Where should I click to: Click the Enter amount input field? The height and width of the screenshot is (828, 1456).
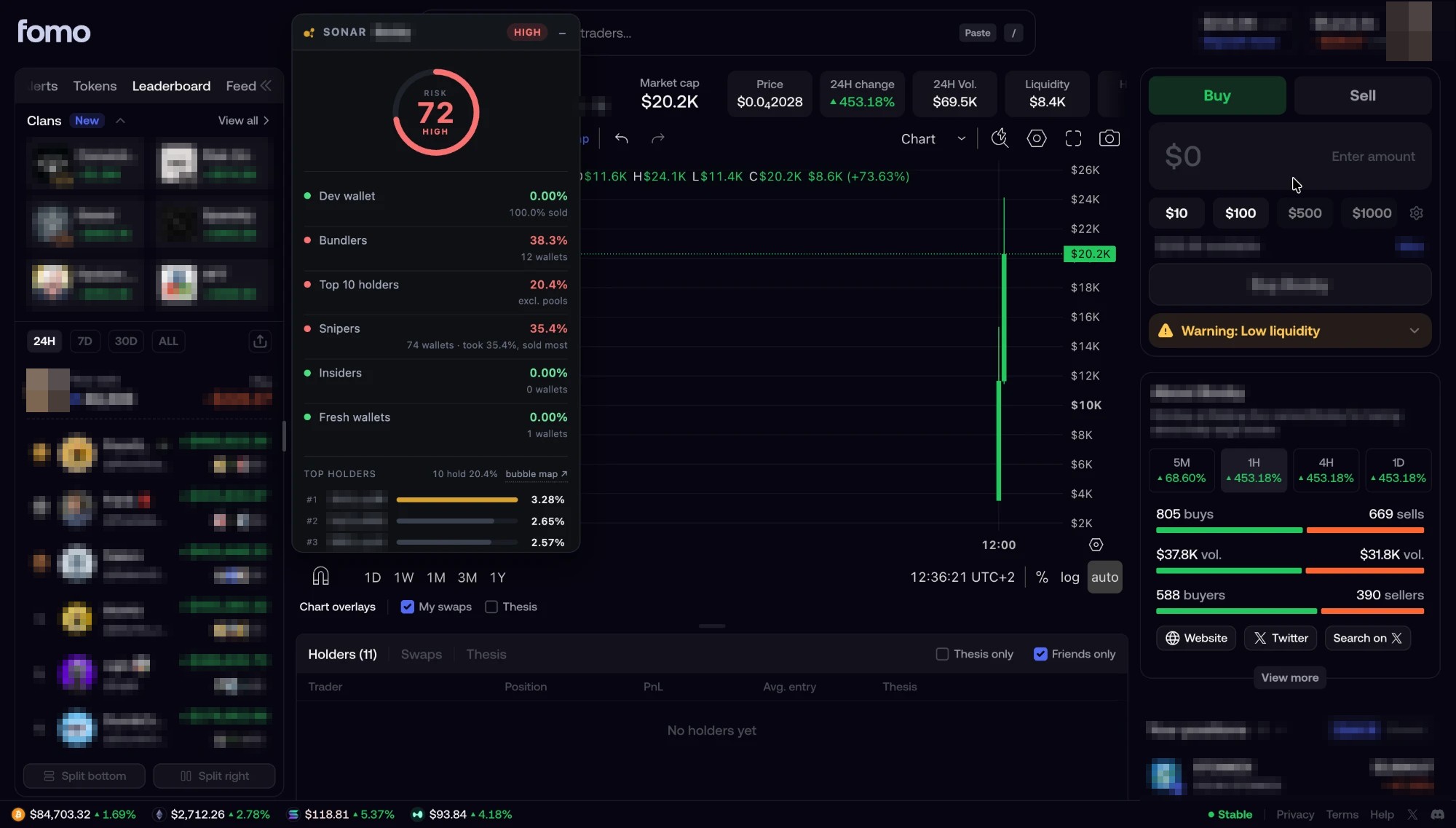pos(1290,157)
